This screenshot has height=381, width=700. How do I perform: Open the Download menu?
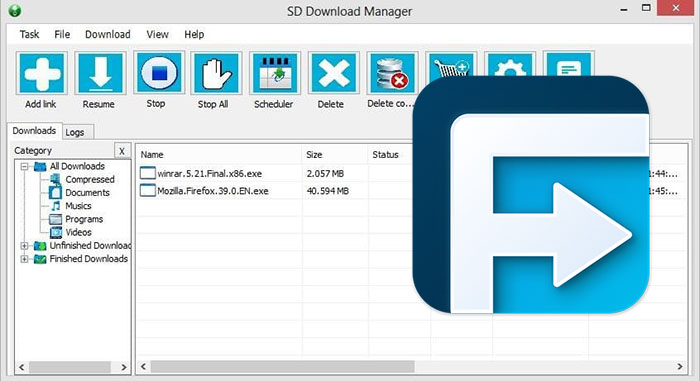point(108,34)
